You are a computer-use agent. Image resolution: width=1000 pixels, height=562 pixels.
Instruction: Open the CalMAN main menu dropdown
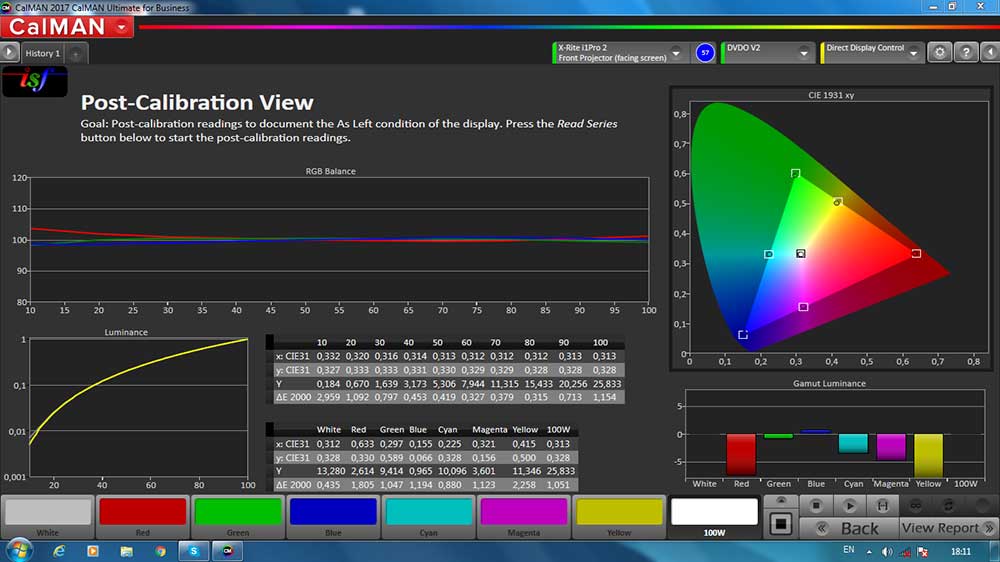click(121, 27)
